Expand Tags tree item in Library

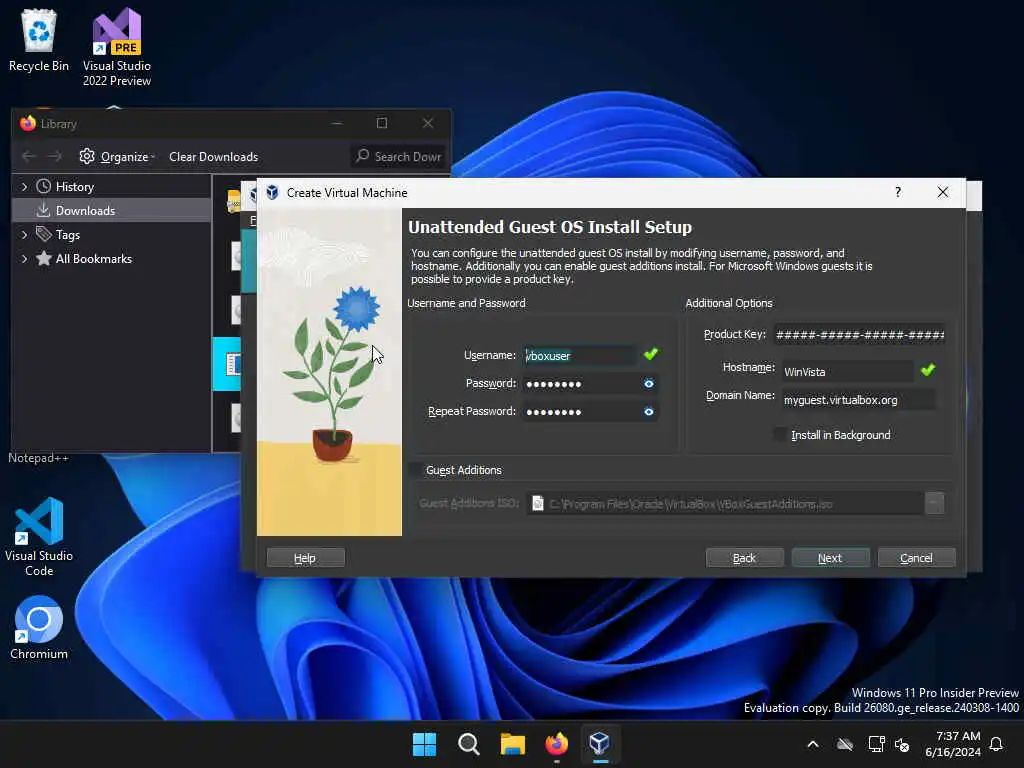pos(24,234)
